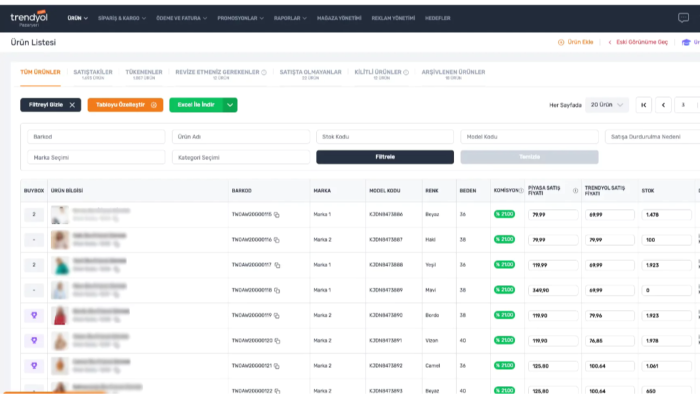Open product thumbnail in Haki row
This screenshot has height=394, width=700.
pyautogui.click(x=59, y=240)
